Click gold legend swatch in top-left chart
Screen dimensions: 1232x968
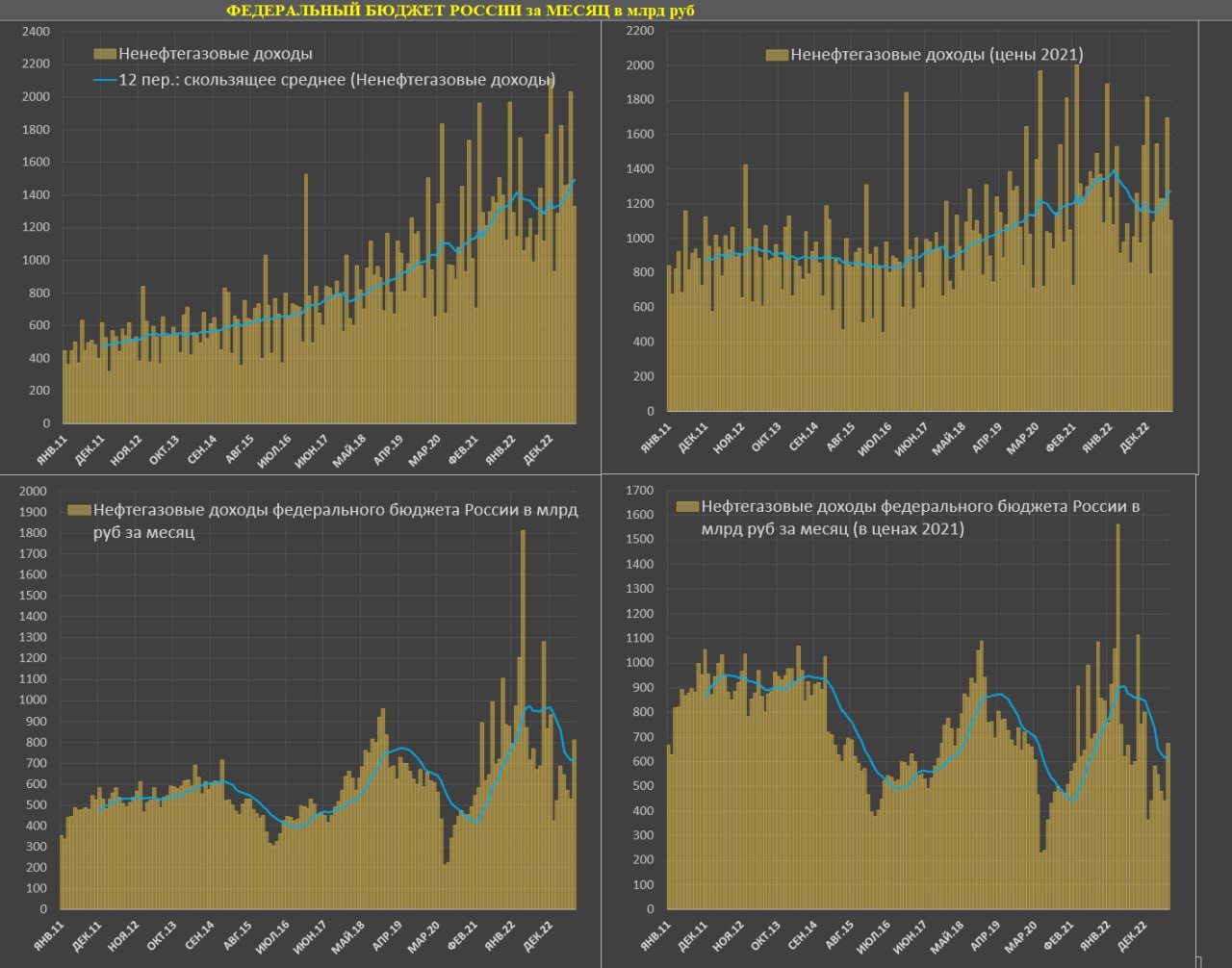(105, 54)
